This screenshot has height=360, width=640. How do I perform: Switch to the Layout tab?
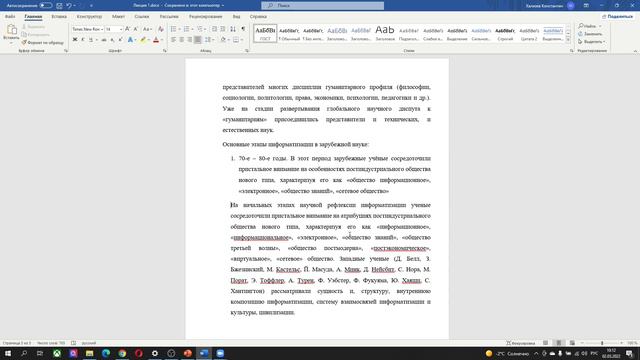118,16
